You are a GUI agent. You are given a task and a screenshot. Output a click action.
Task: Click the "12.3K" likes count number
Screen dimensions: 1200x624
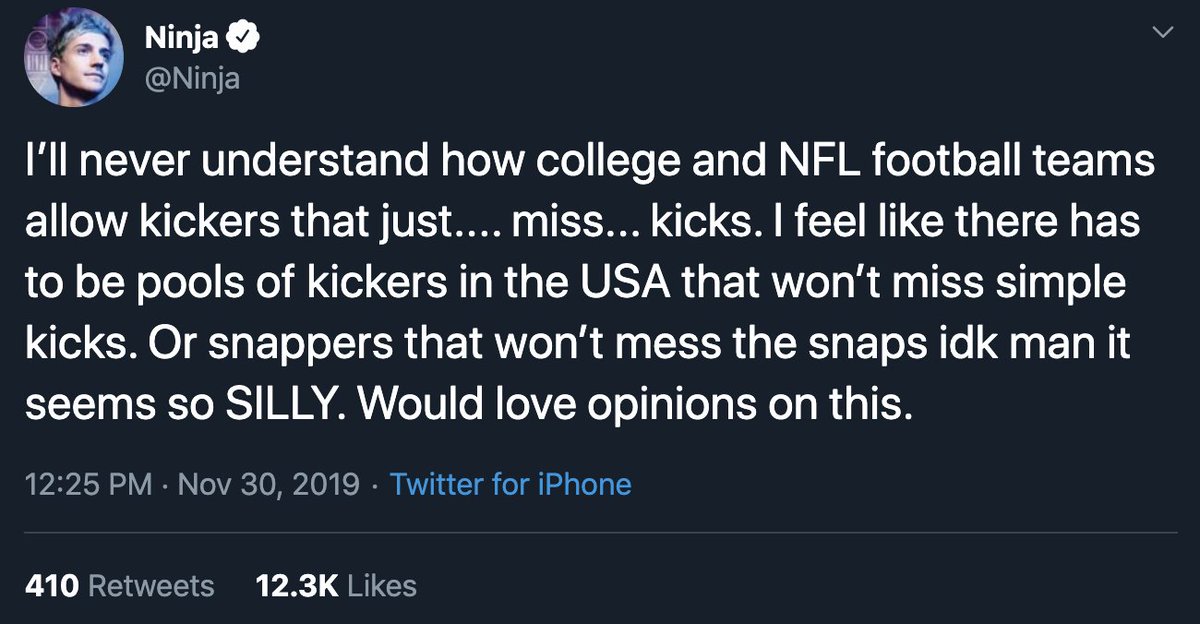point(298,585)
